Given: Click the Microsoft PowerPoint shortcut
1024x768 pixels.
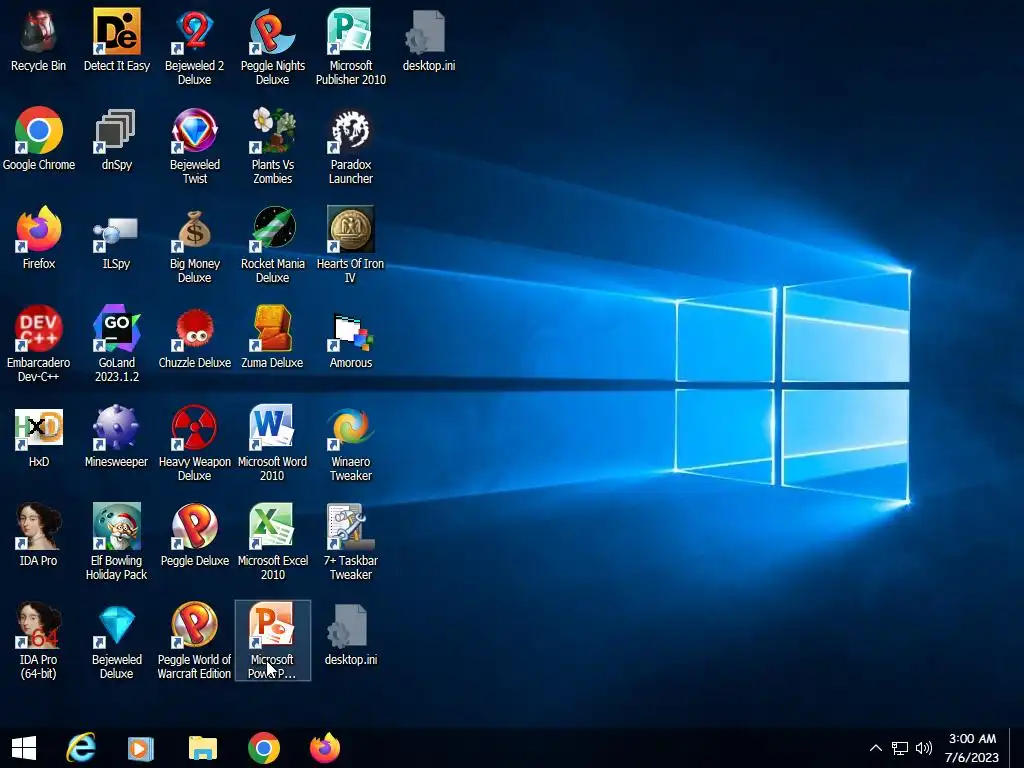Looking at the screenshot, I should pos(272,641).
